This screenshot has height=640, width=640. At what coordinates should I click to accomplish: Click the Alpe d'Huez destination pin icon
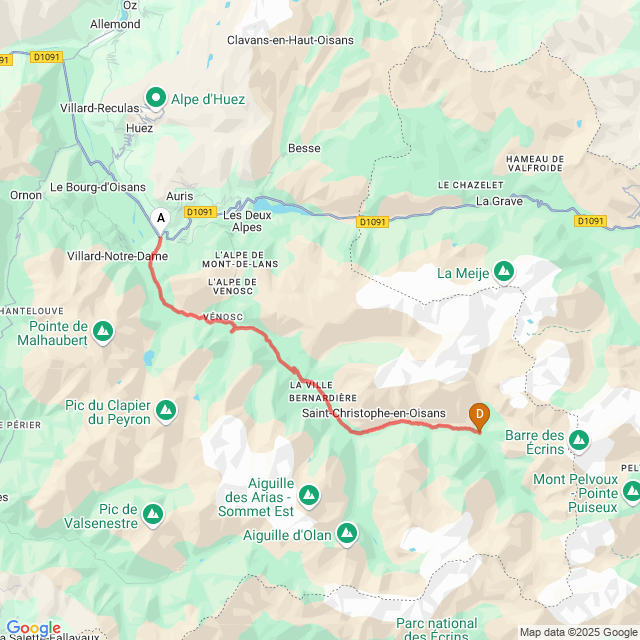tap(156, 98)
